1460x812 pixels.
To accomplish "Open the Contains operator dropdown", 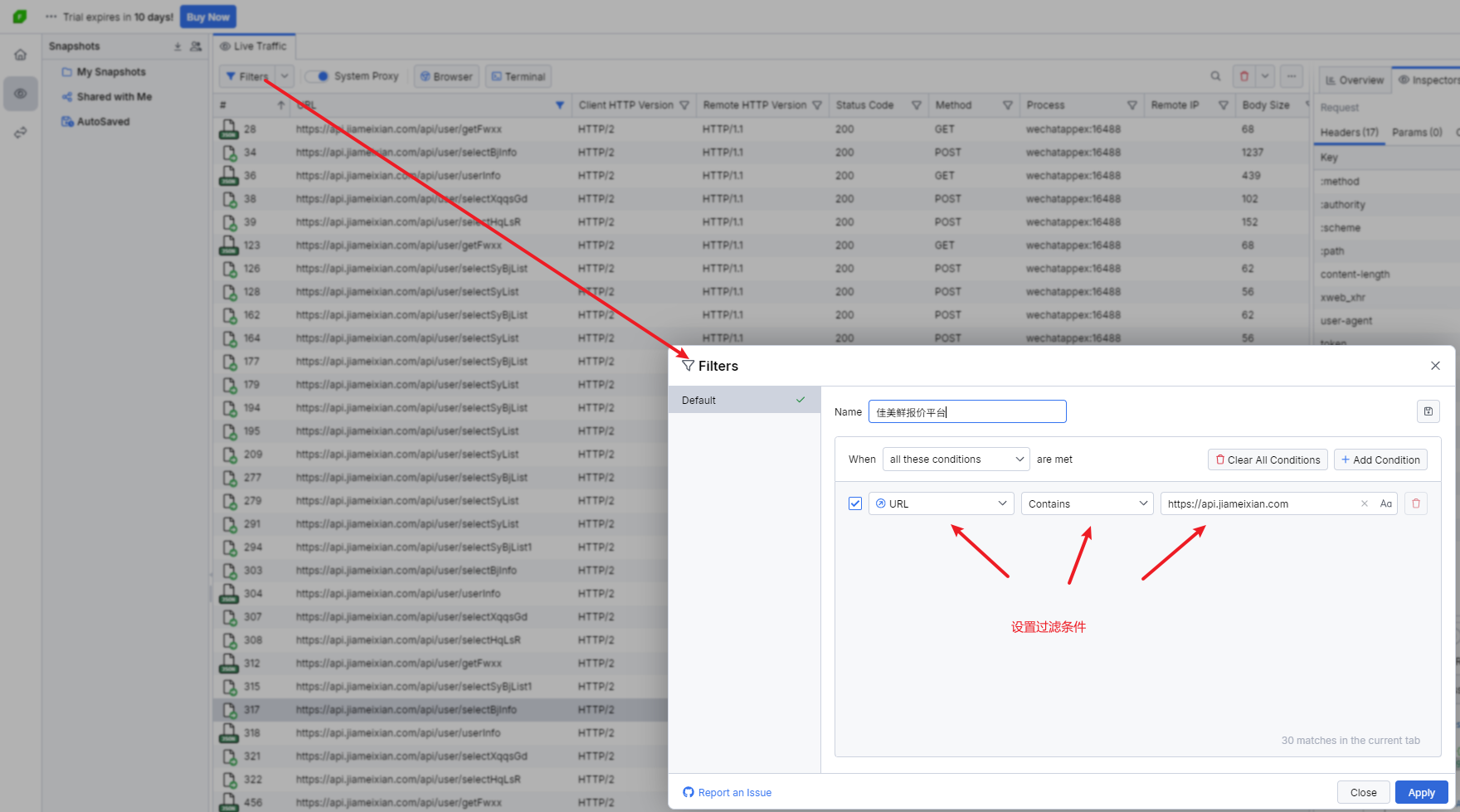I will (x=1087, y=503).
